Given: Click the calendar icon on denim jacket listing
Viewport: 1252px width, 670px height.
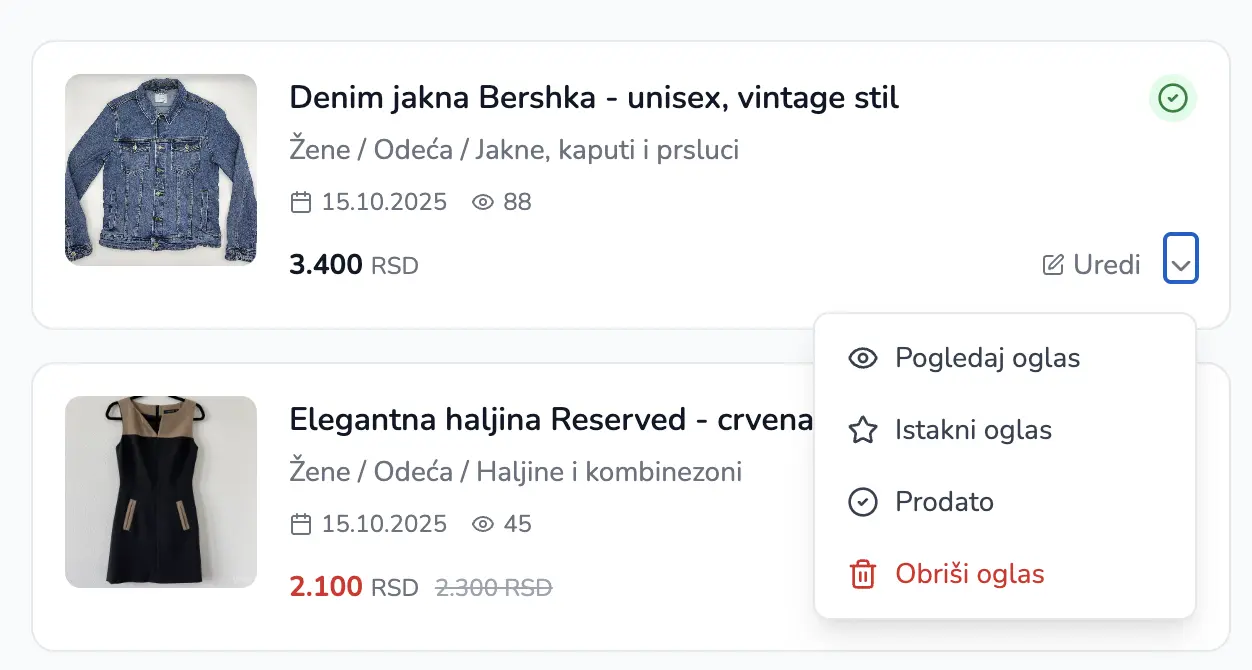Looking at the screenshot, I should click(x=300, y=203).
